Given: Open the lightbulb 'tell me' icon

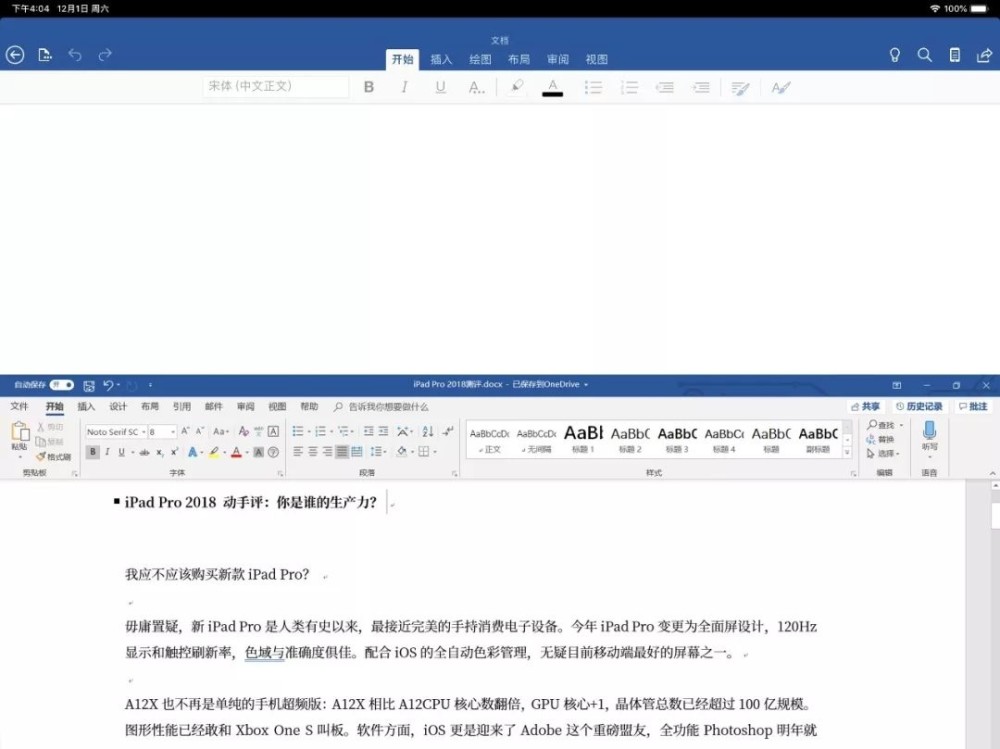Looking at the screenshot, I should (x=895, y=55).
